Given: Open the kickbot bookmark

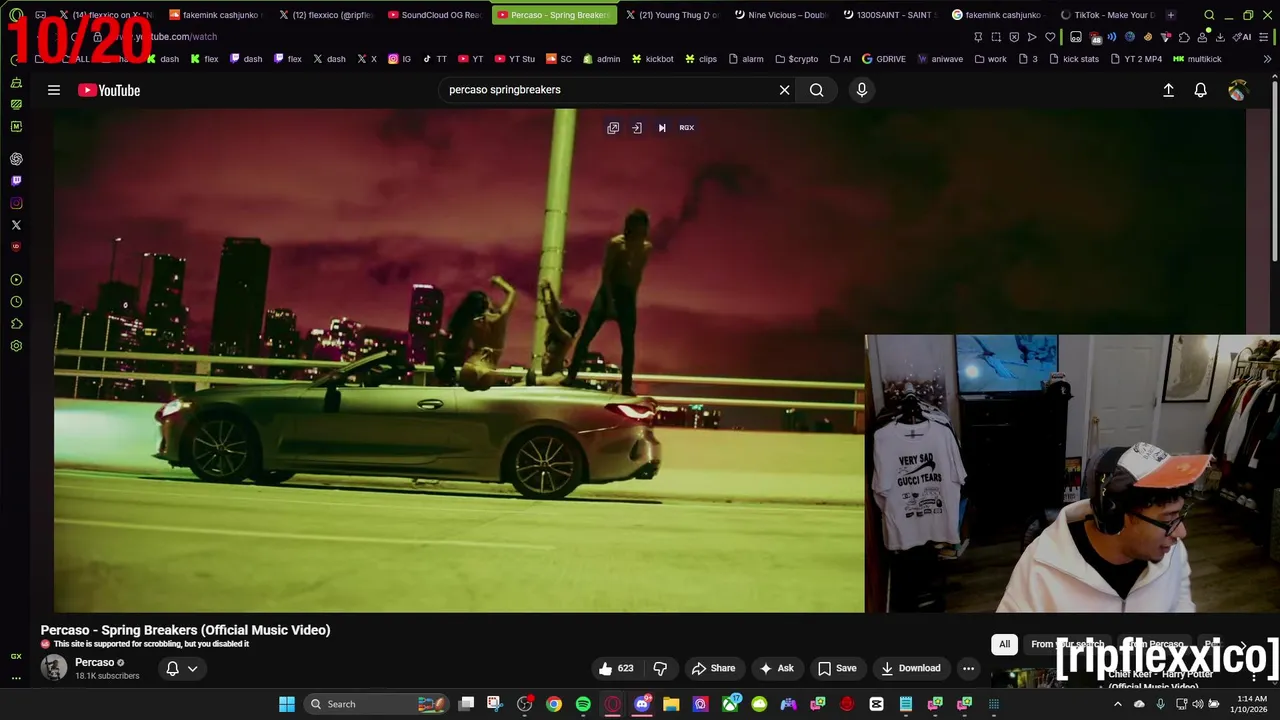Looking at the screenshot, I should point(651,59).
